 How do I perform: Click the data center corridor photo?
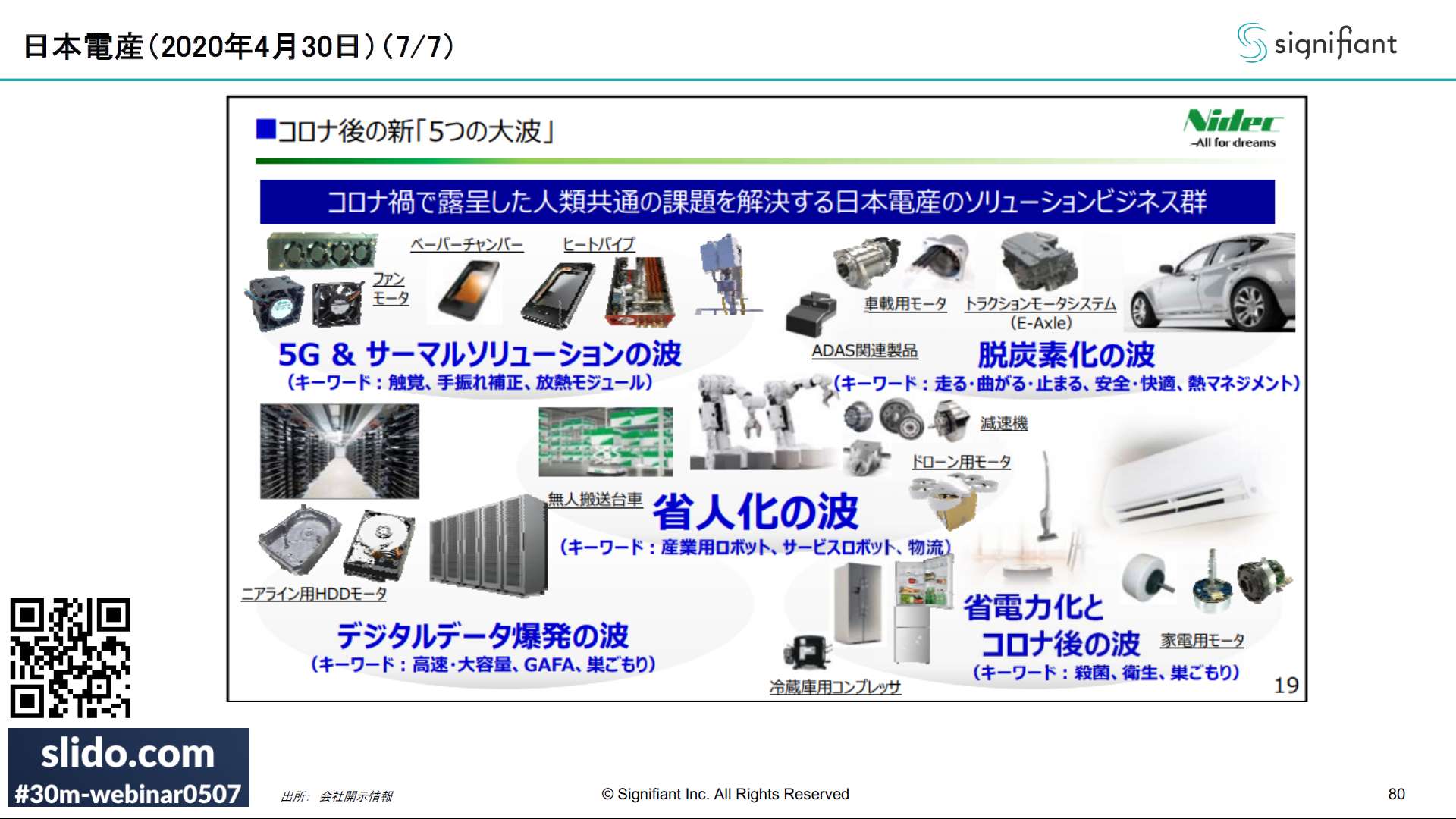click(339, 451)
